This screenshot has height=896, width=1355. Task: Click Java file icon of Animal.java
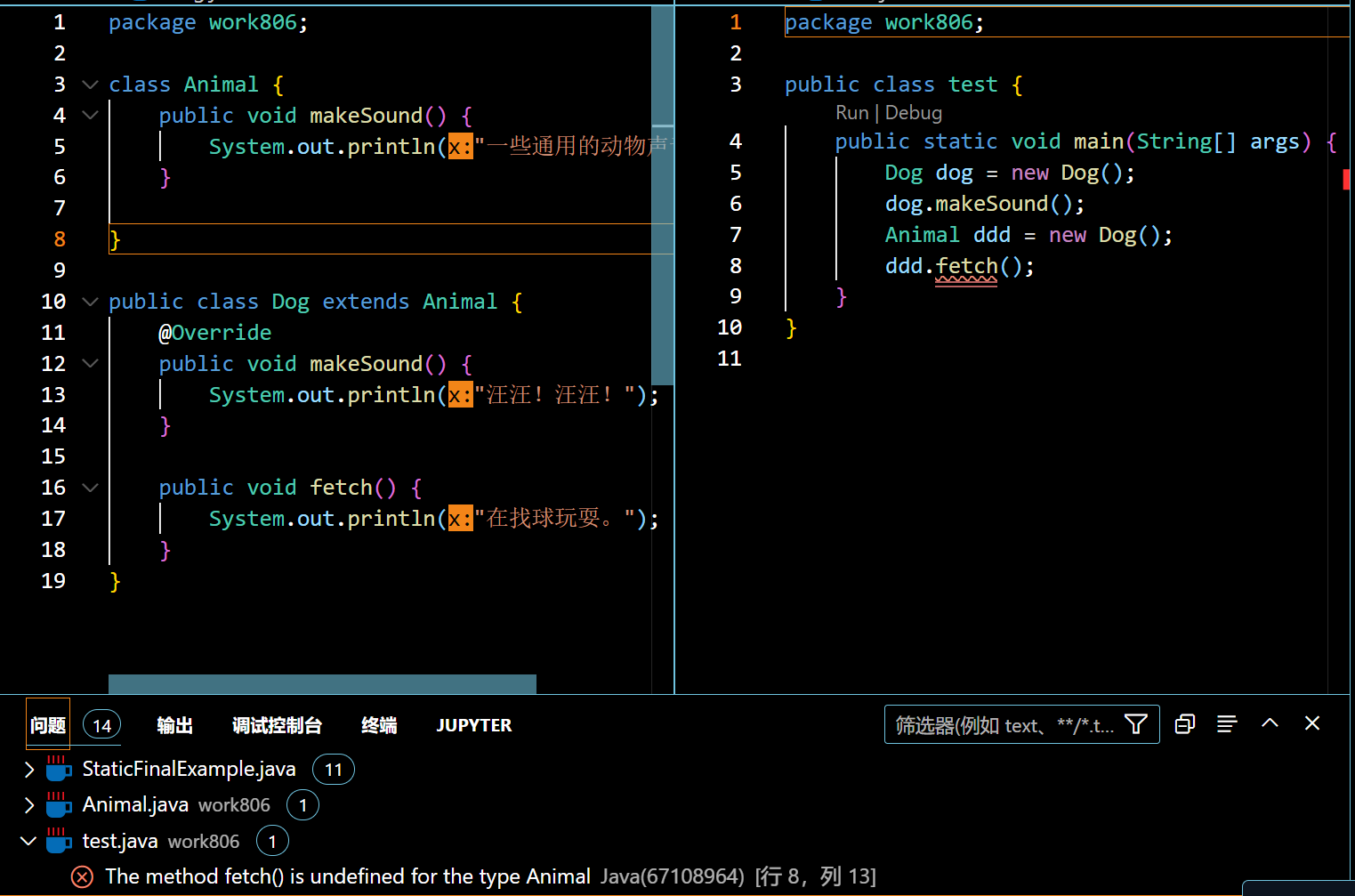(59, 805)
